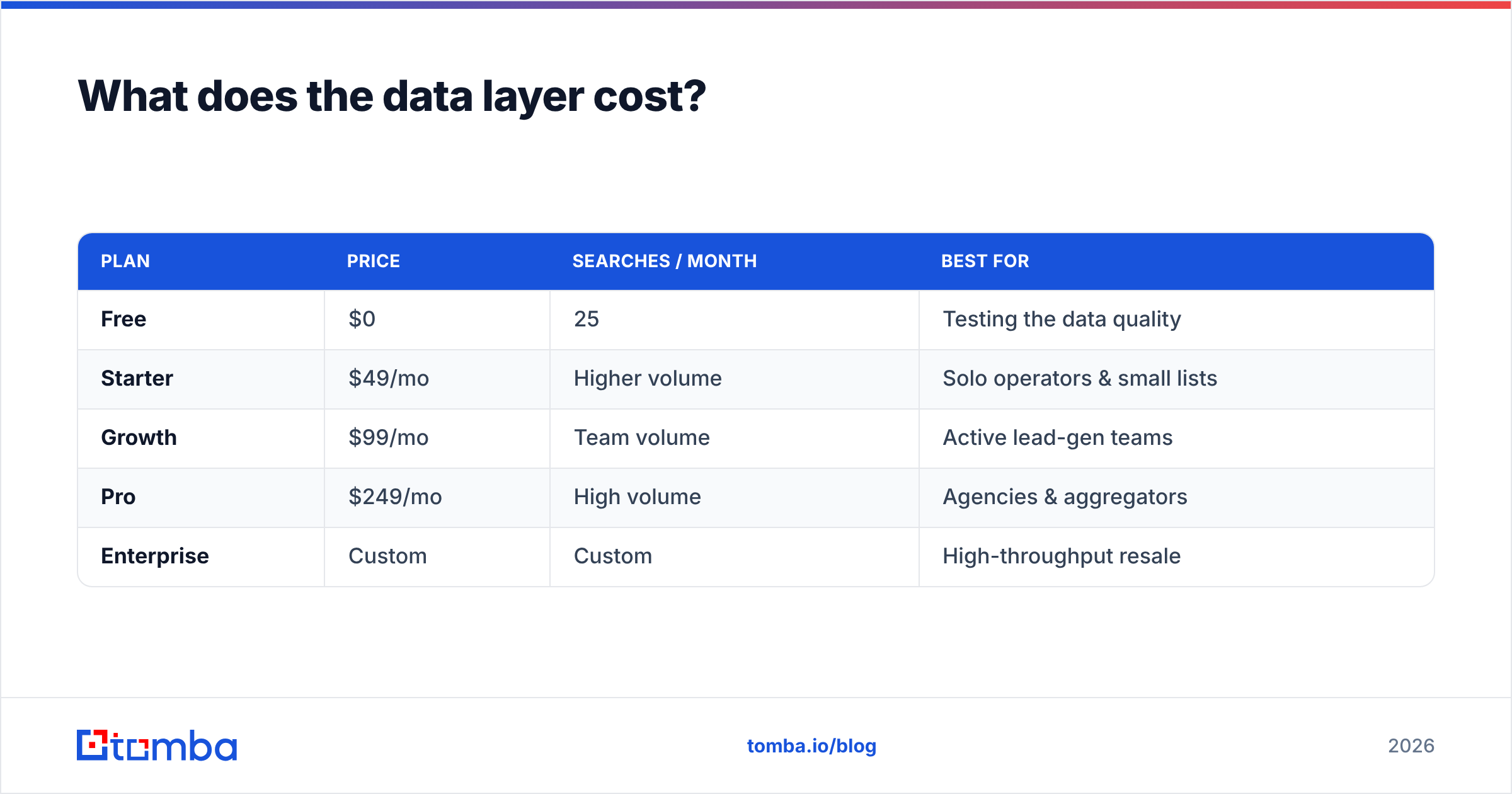Click 'Solo operators & small lists' cell
This screenshot has height=794, width=1512.
pos(1176,379)
